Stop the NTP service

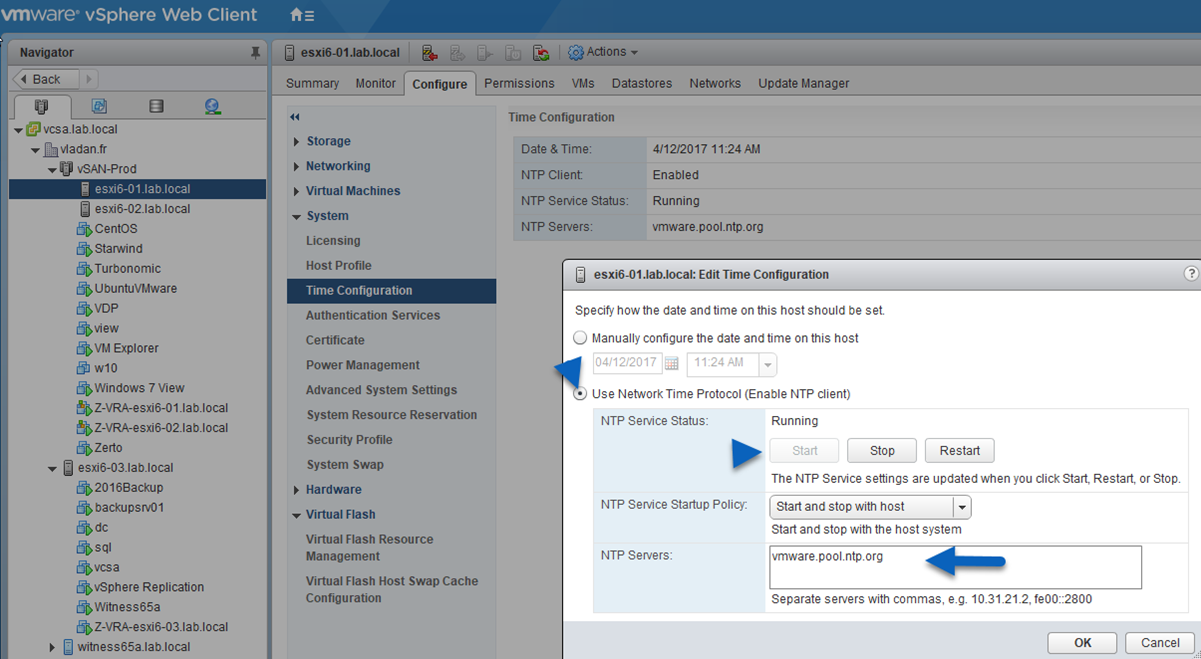882,450
